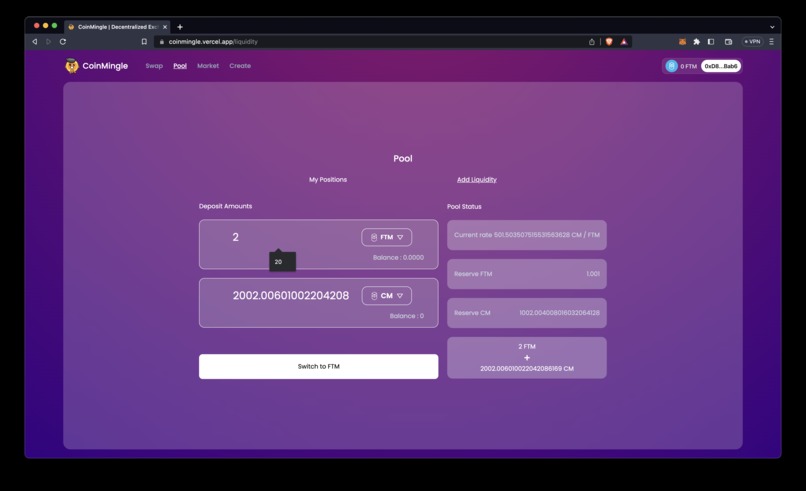Click the CM deposit amount field
This screenshot has width=806, height=491.
[291, 296]
